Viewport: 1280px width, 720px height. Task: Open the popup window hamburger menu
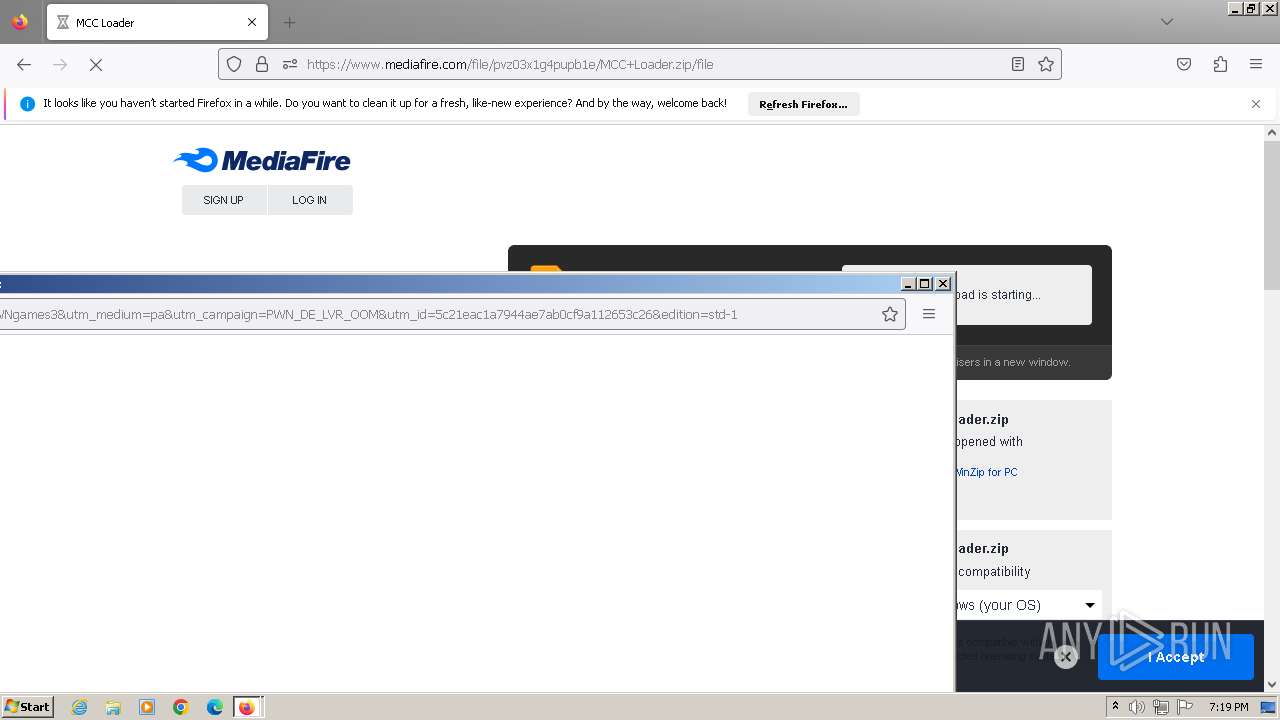tap(929, 314)
